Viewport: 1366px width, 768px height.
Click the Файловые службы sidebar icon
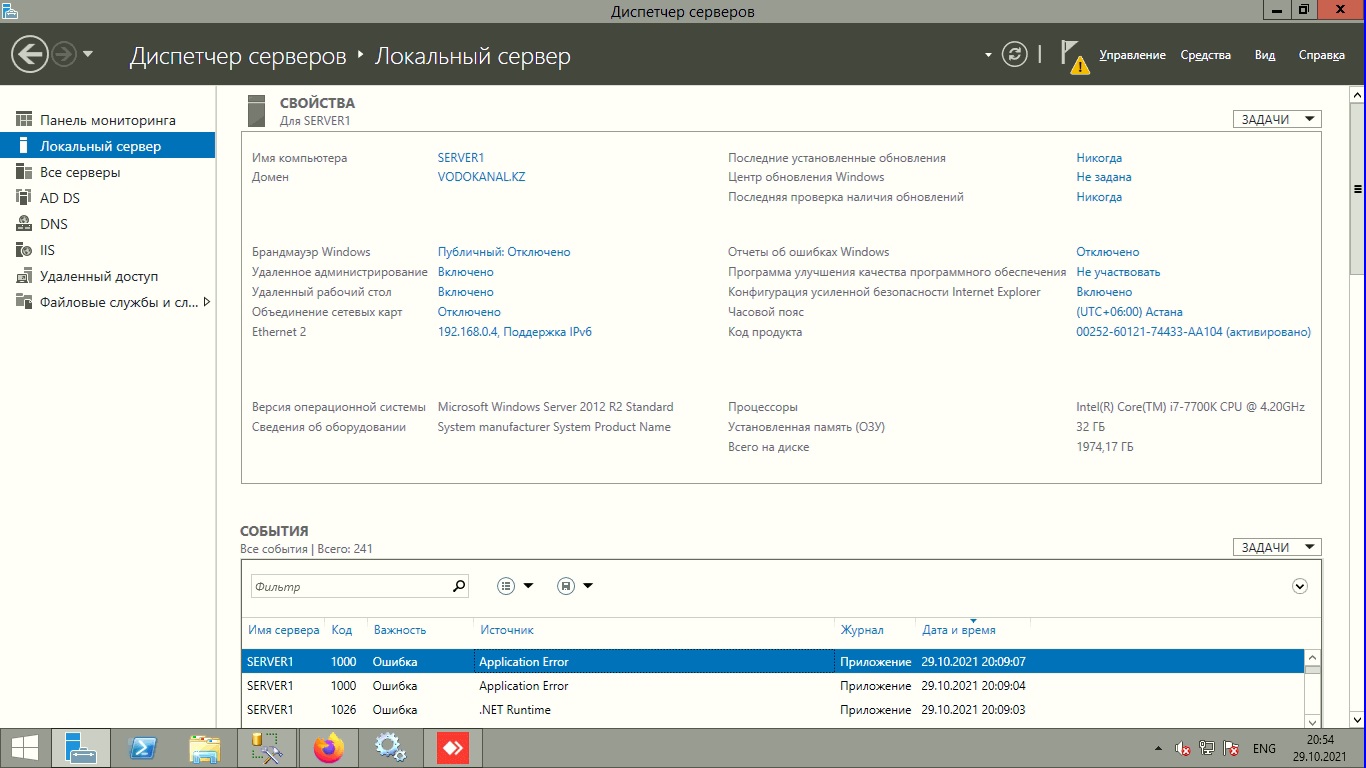point(24,302)
